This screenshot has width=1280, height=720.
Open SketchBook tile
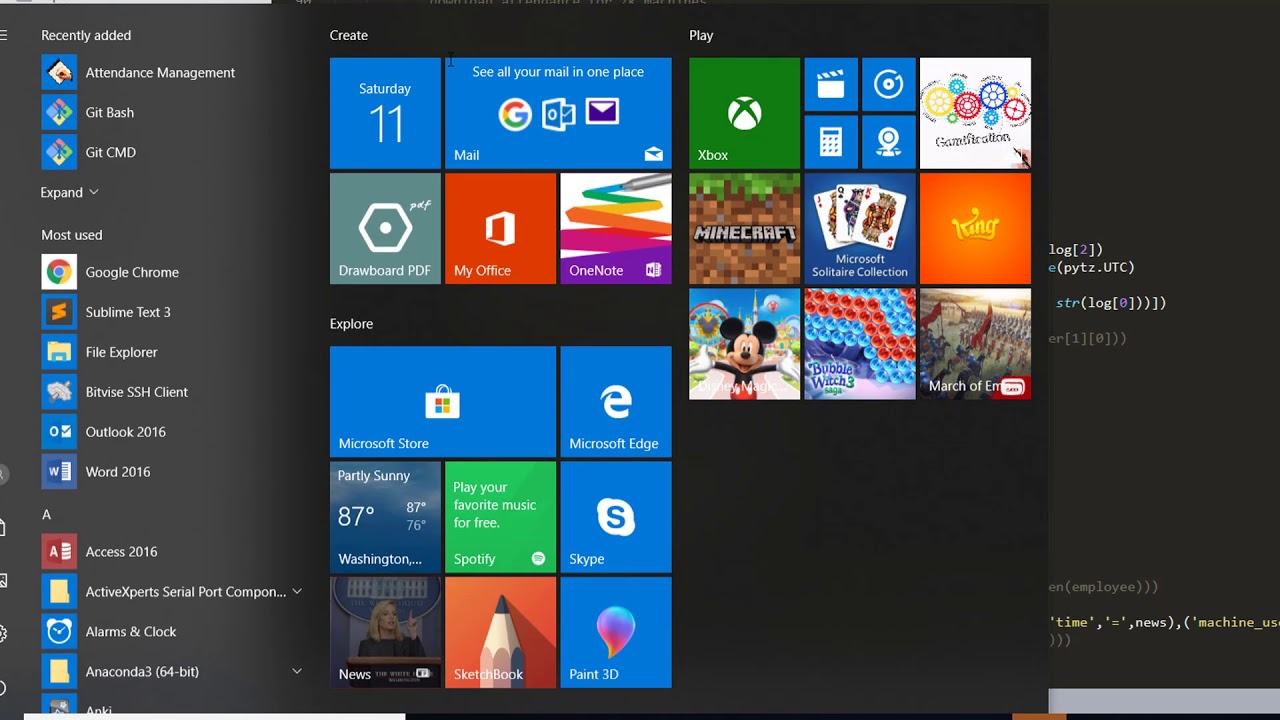point(500,633)
